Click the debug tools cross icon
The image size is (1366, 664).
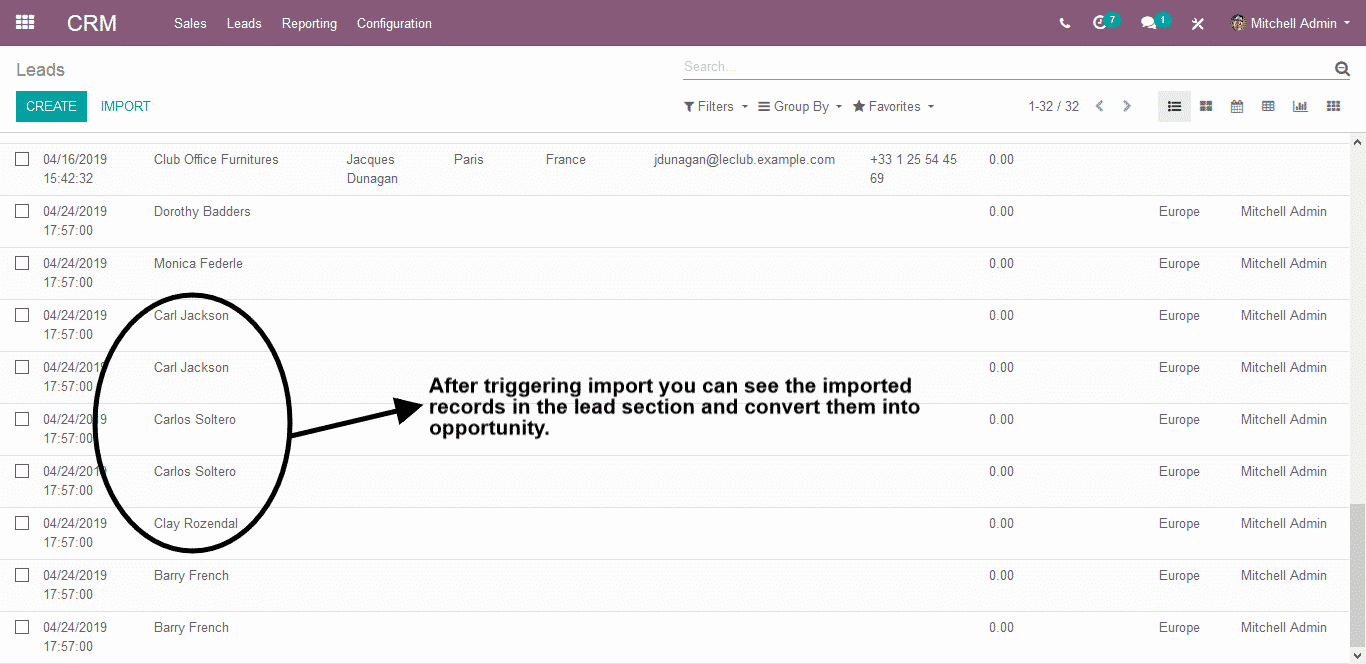(x=1197, y=23)
